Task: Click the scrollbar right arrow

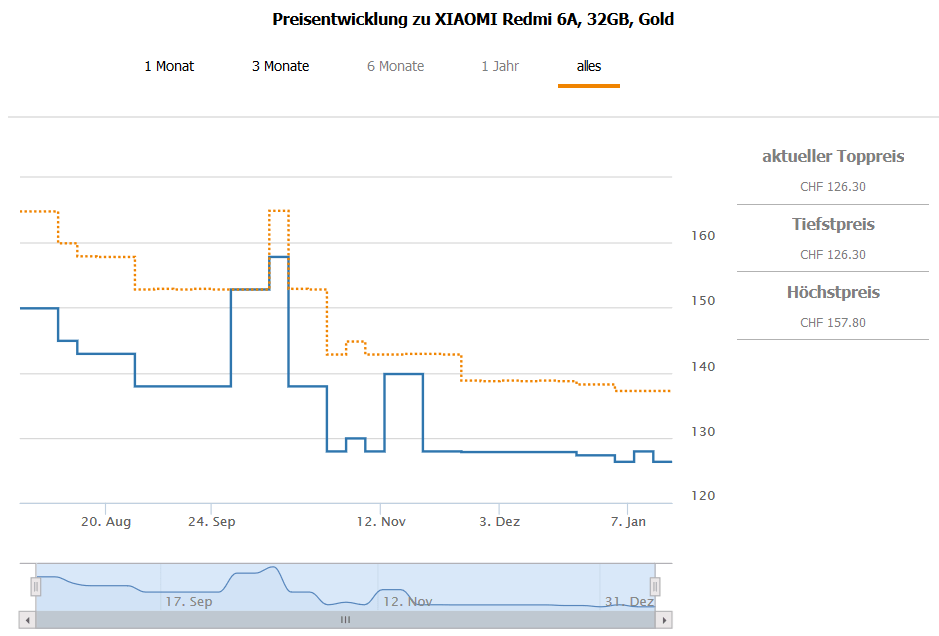Action: point(664,620)
